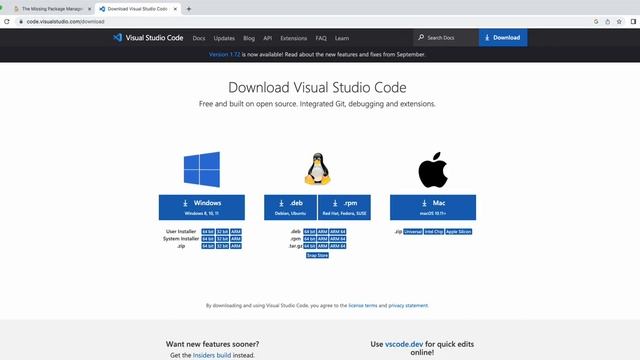
Task: Open the license terms link
Action: click(363, 305)
